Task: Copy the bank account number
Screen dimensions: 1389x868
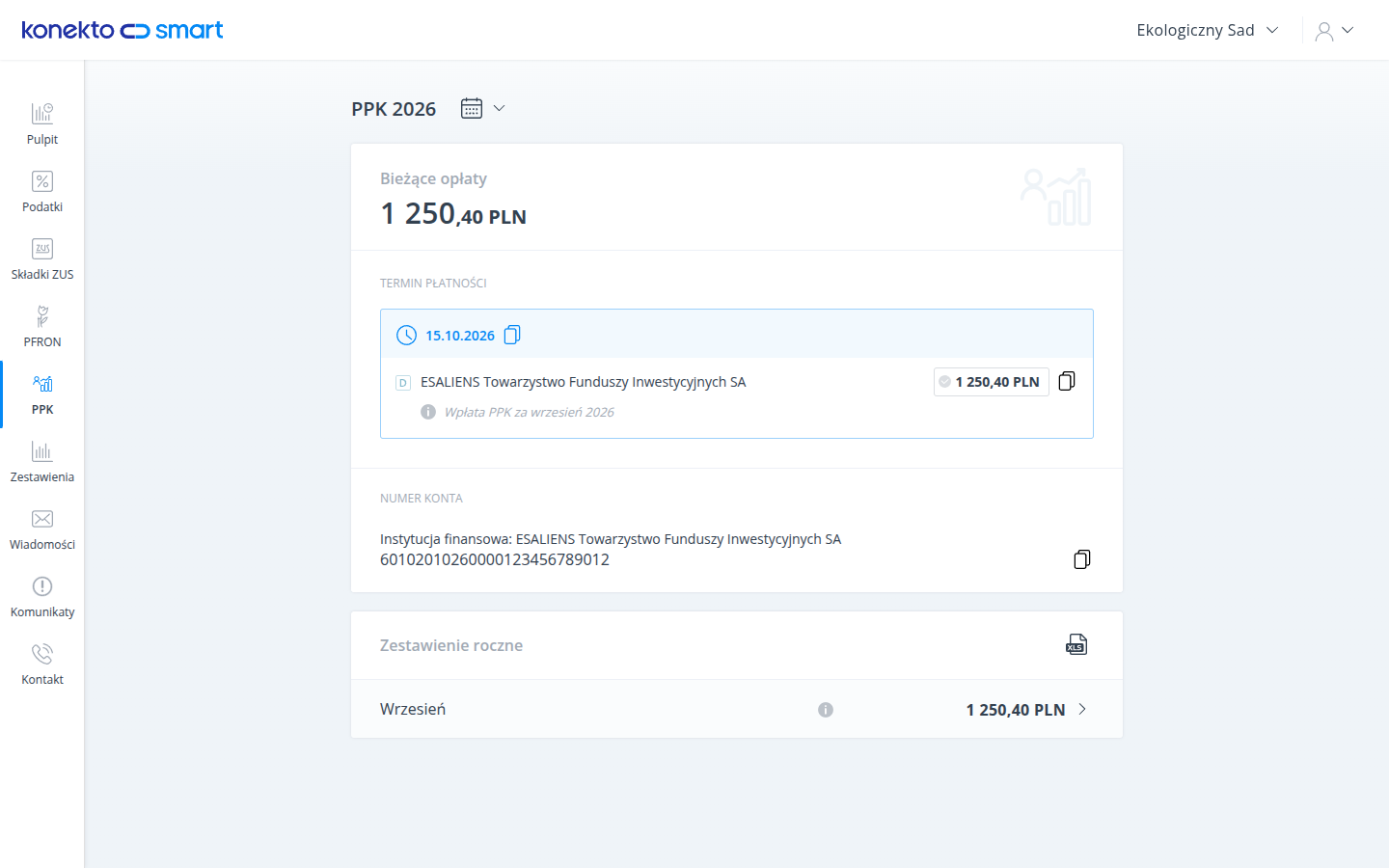Action: 1082,559
